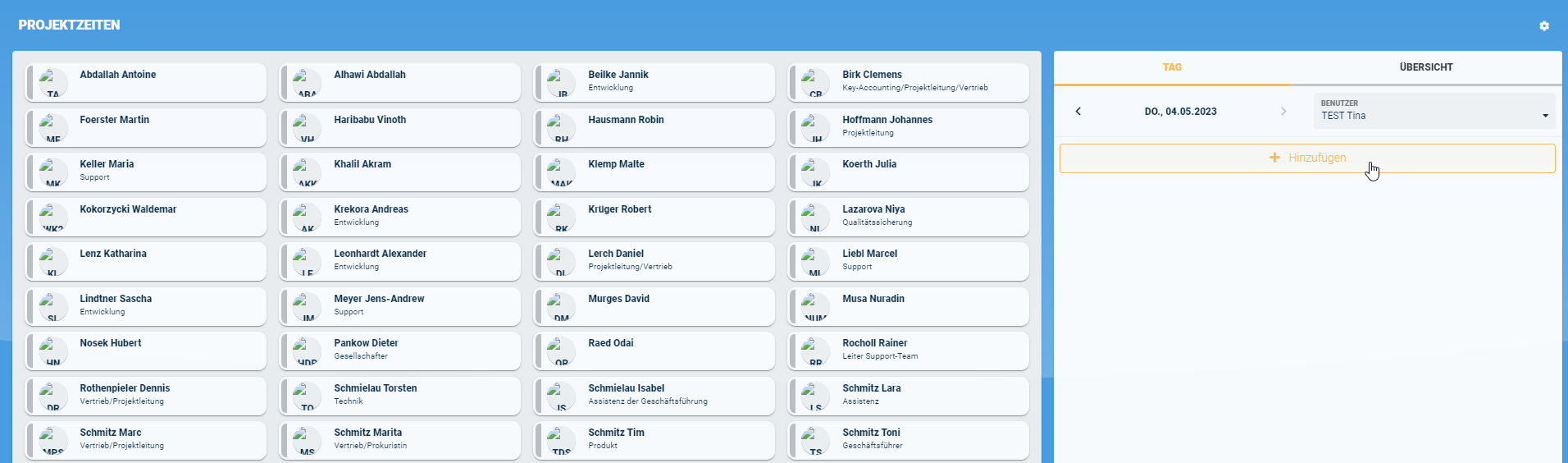Select the Hoffmann Johannes user card
This screenshot has height=463, width=1568.
(x=908, y=127)
